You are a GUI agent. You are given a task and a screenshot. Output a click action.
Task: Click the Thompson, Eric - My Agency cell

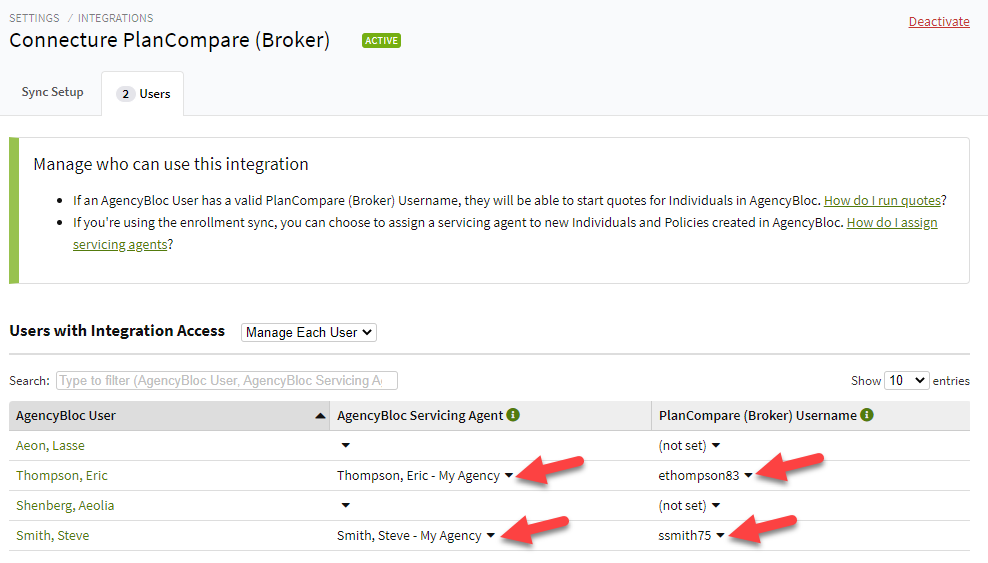[418, 475]
